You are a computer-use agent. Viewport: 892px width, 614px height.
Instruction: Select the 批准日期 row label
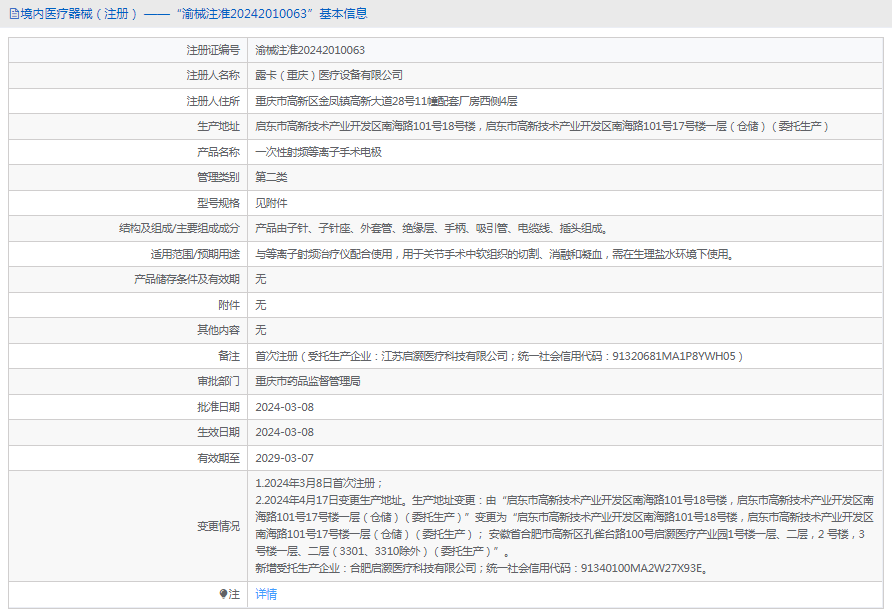[218, 407]
